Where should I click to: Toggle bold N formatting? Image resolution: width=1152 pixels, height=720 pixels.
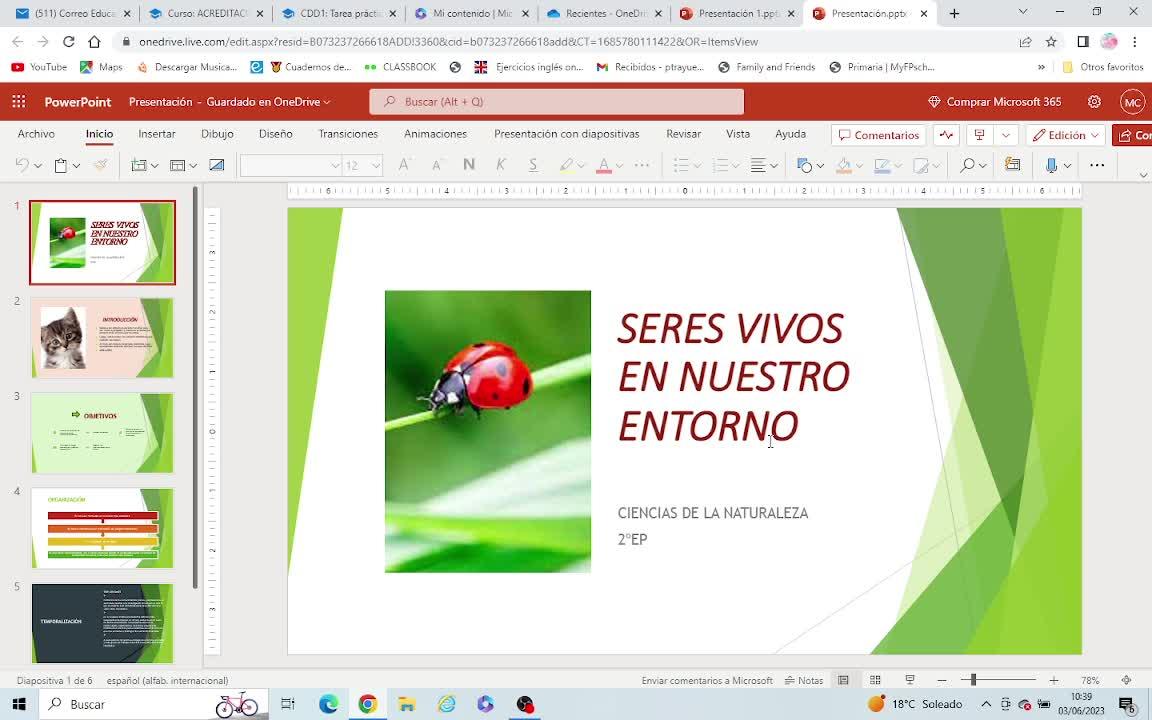click(469, 165)
